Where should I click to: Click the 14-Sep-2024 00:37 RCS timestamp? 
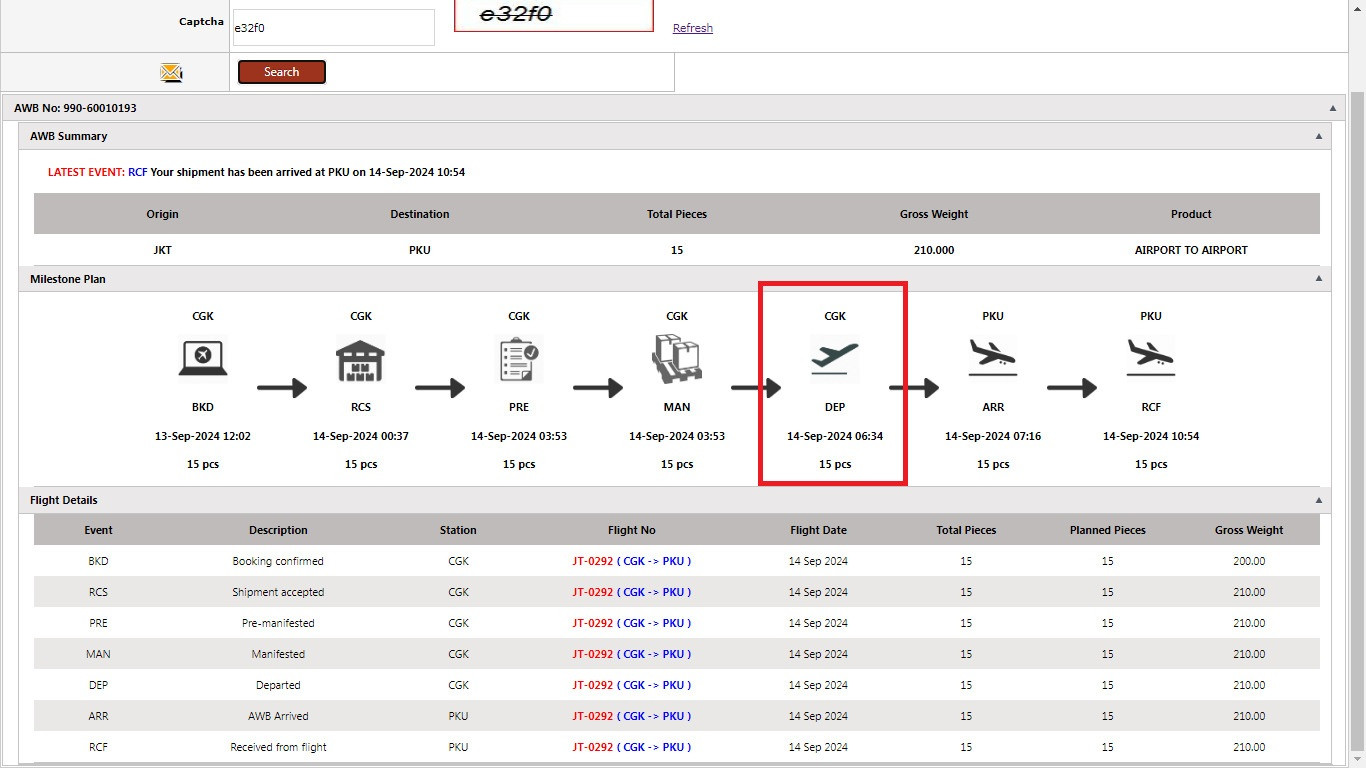361,436
